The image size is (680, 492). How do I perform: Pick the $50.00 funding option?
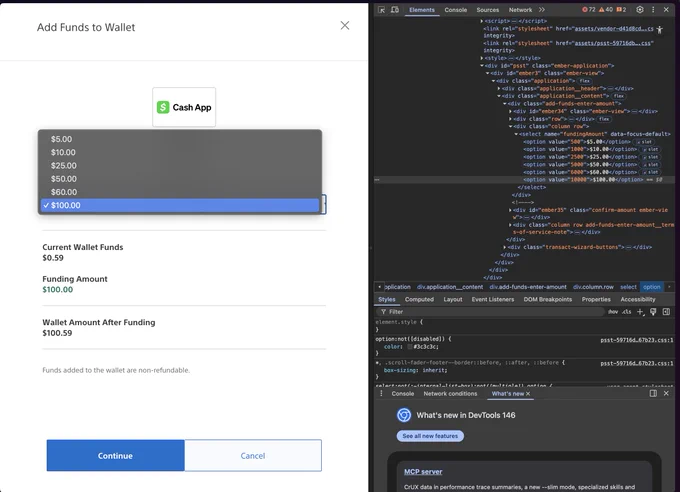coord(180,179)
